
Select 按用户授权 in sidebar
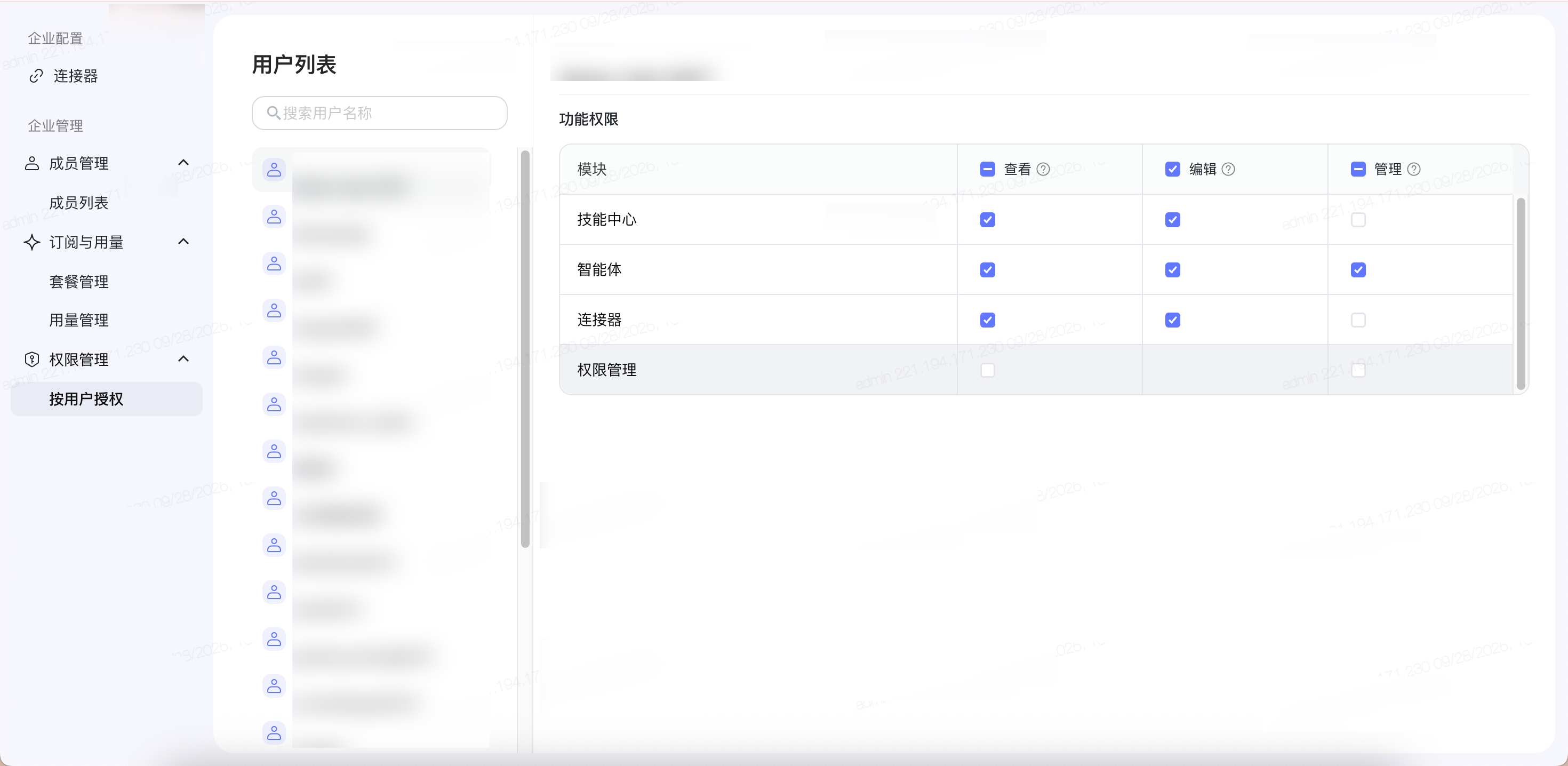tap(107, 399)
